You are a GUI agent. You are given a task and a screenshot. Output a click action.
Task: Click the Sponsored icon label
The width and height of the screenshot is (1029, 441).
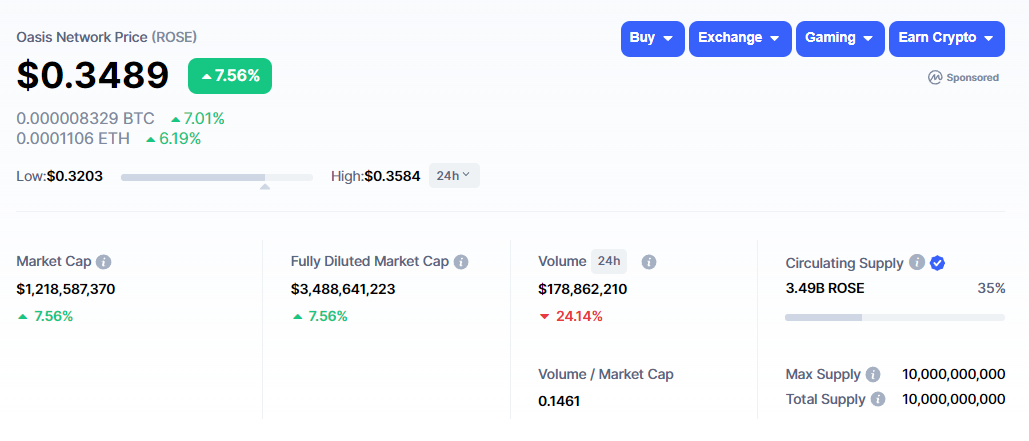(963, 77)
